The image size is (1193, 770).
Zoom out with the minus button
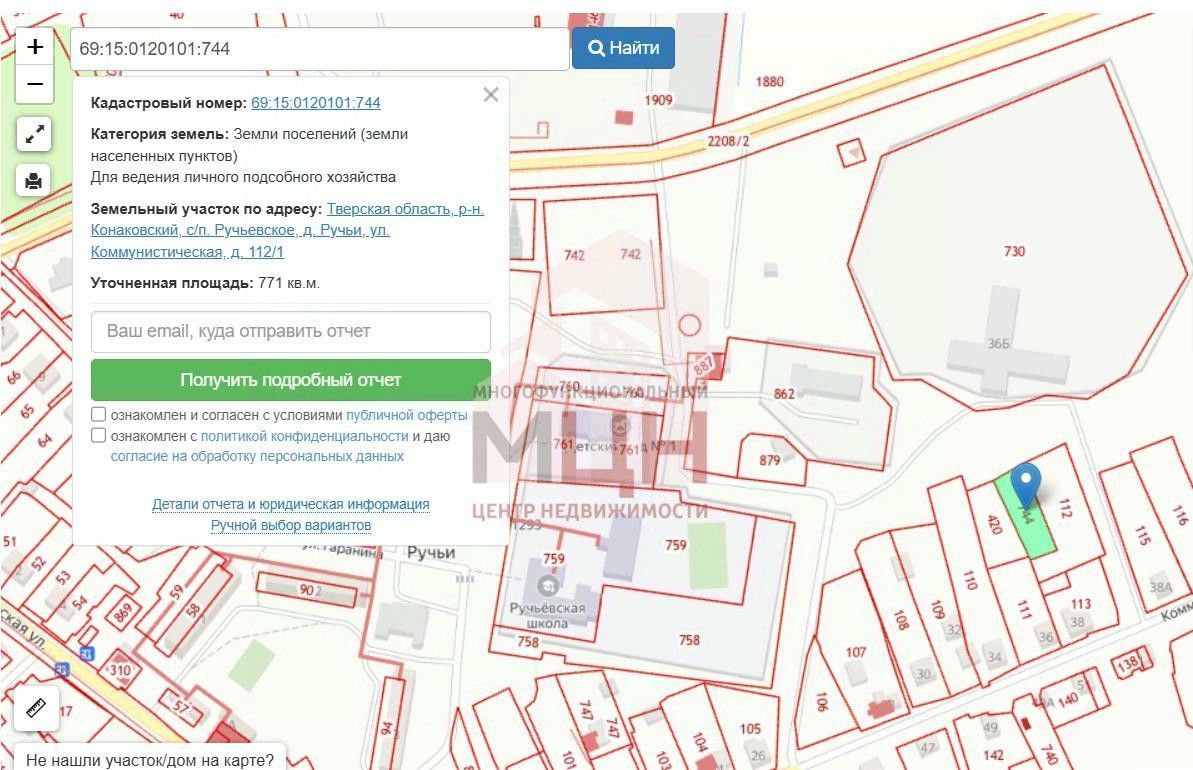pos(35,84)
